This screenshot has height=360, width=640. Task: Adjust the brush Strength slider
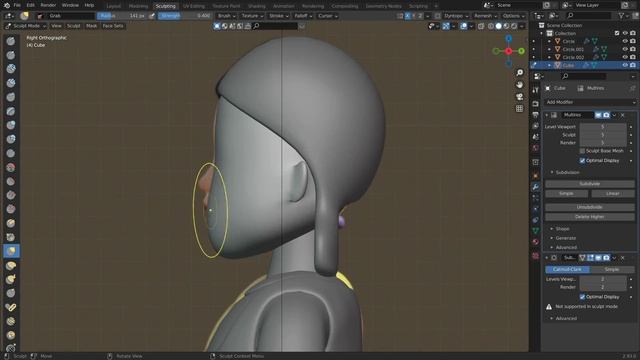pyautogui.click(x=184, y=16)
